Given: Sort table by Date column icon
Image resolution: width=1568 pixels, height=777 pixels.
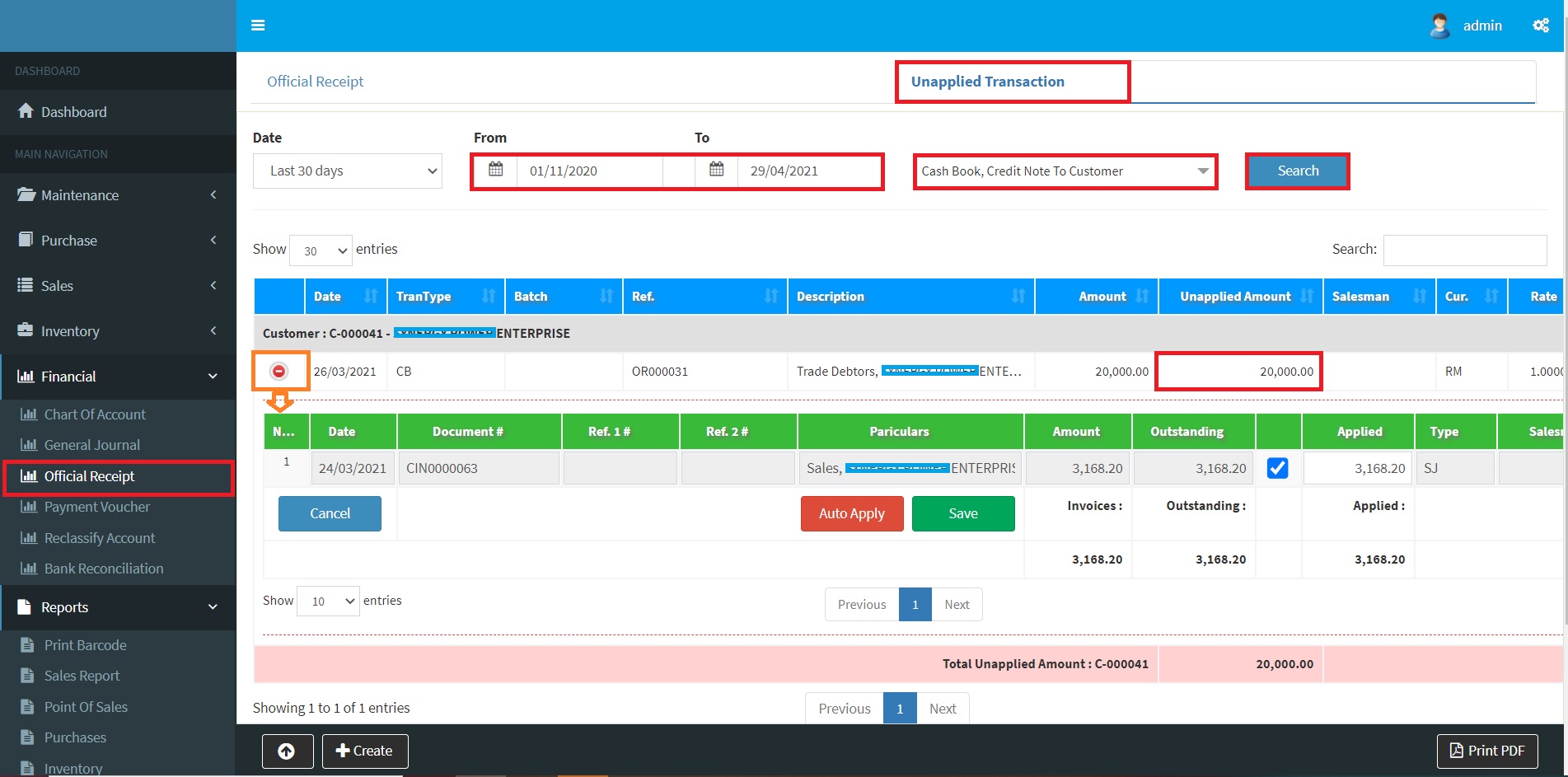Looking at the screenshot, I should 370,297.
